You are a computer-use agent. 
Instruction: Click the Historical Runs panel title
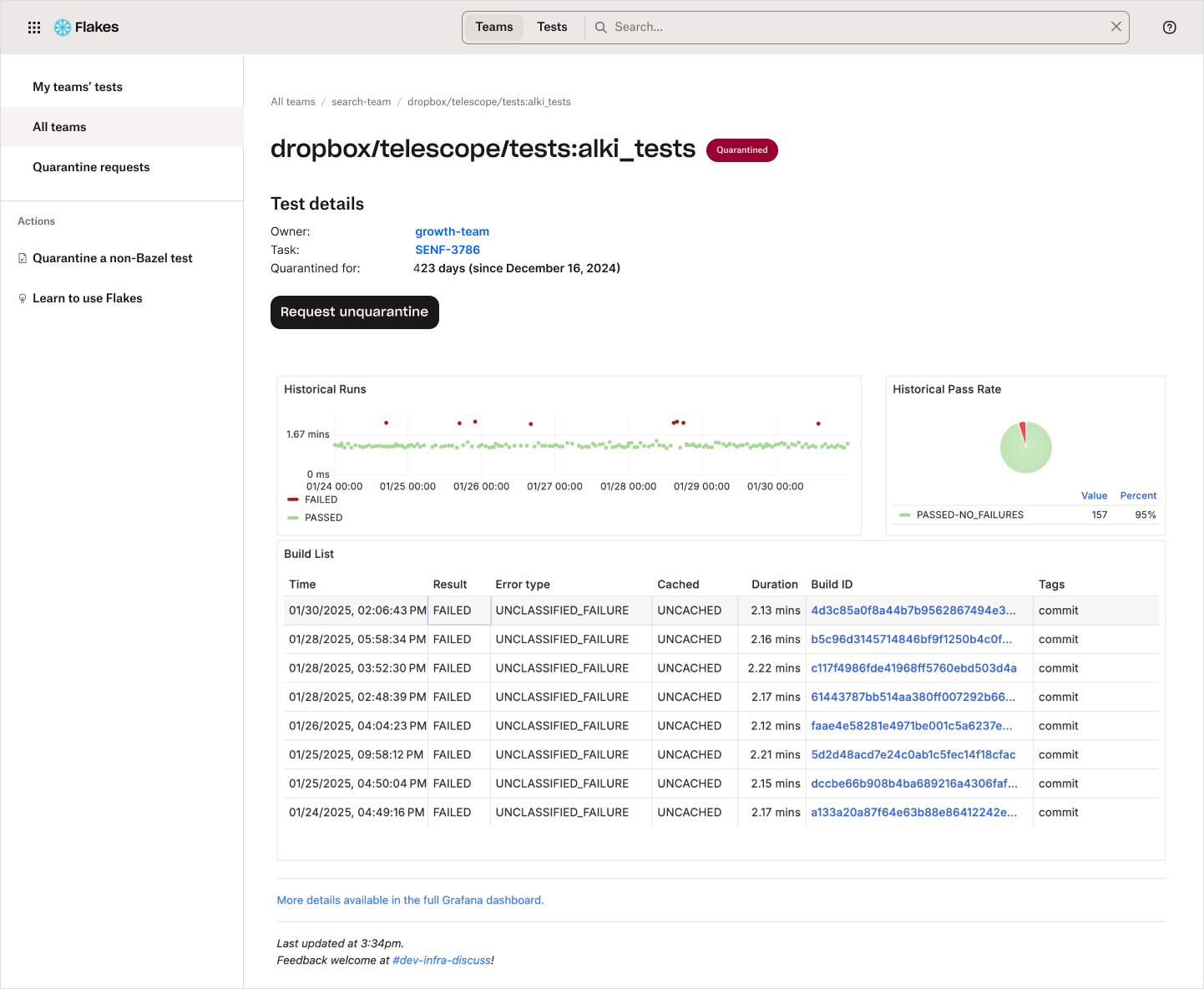[x=325, y=389]
